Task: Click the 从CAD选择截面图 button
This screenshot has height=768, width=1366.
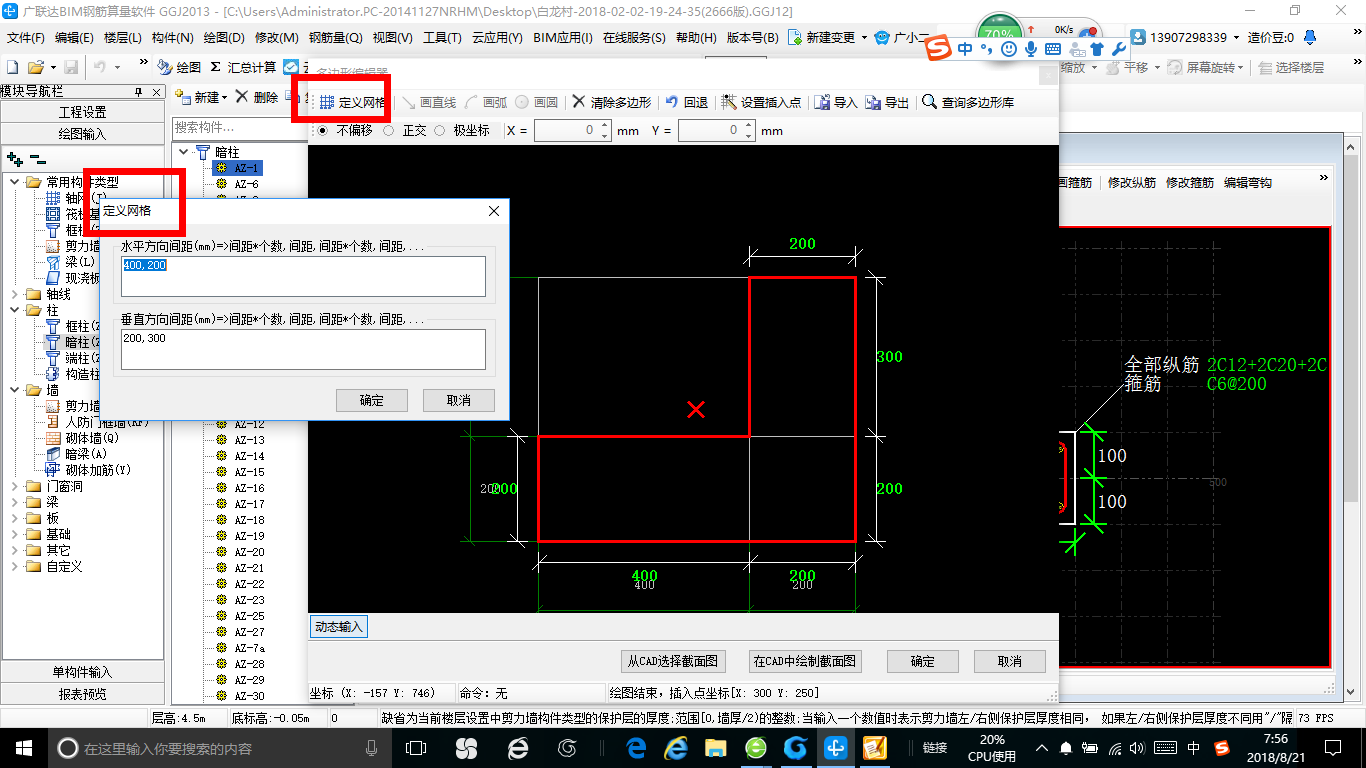Action: pyautogui.click(x=673, y=661)
